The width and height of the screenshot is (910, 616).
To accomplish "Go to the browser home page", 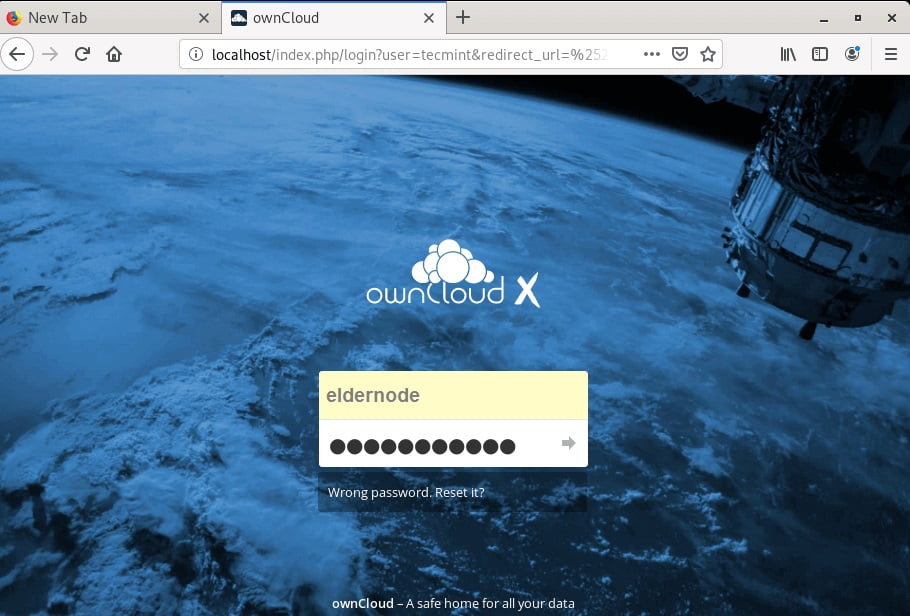I will 114,54.
